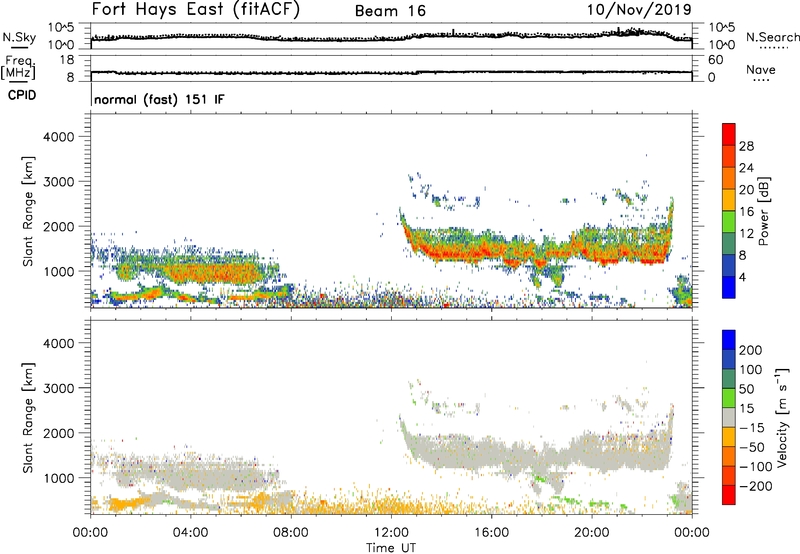The width and height of the screenshot is (800, 554).
Task: Click the 'Freq. [MHz]' axis label
Action: (x=18, y=67)
